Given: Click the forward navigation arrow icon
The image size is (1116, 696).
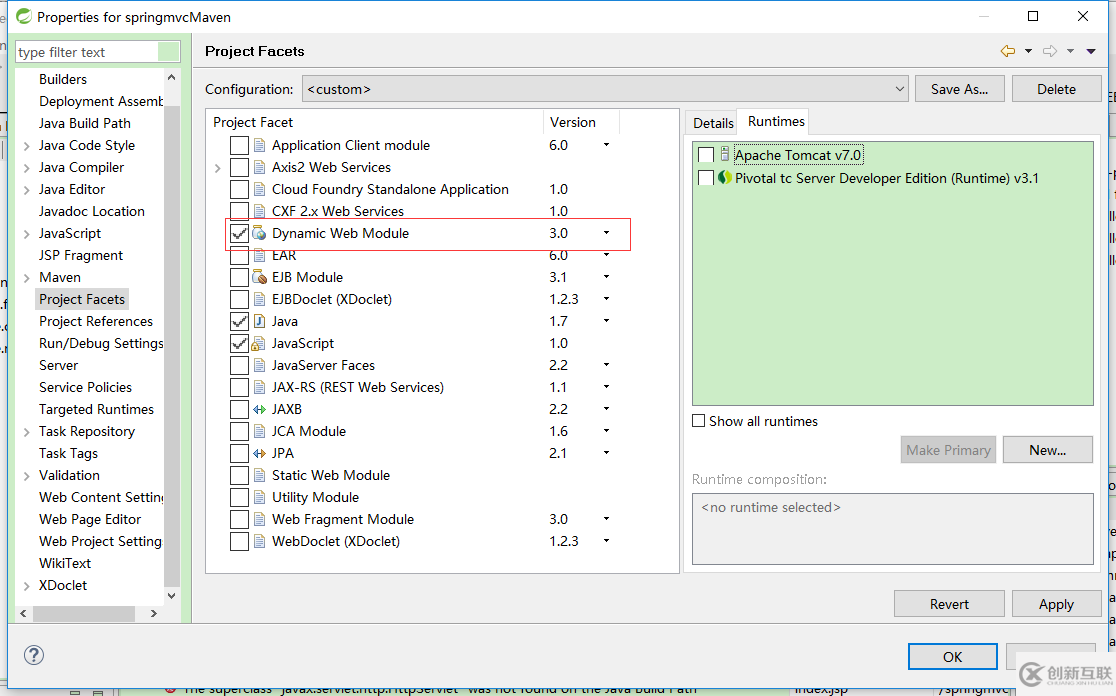Looking at the screenshot, I should click(x=1050, y=51).
